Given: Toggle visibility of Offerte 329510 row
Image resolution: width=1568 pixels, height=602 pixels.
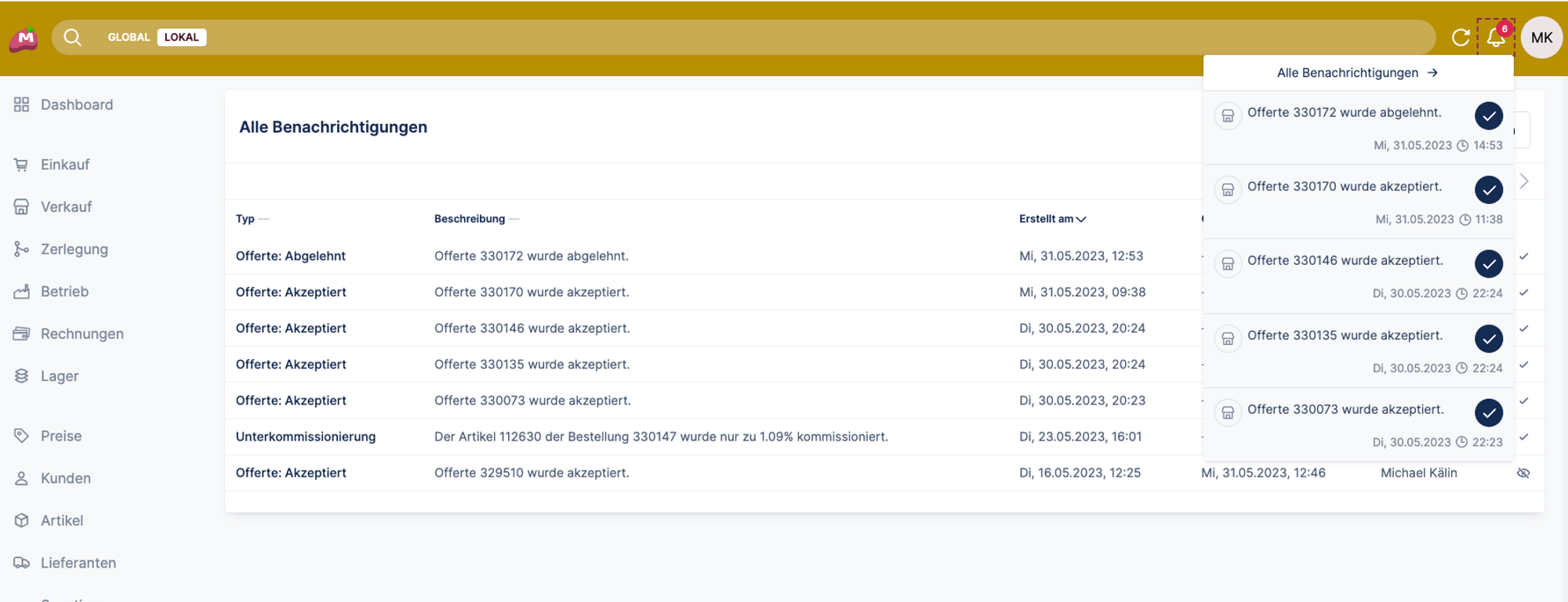Looking at the screenshot, I should point(1523,473).
